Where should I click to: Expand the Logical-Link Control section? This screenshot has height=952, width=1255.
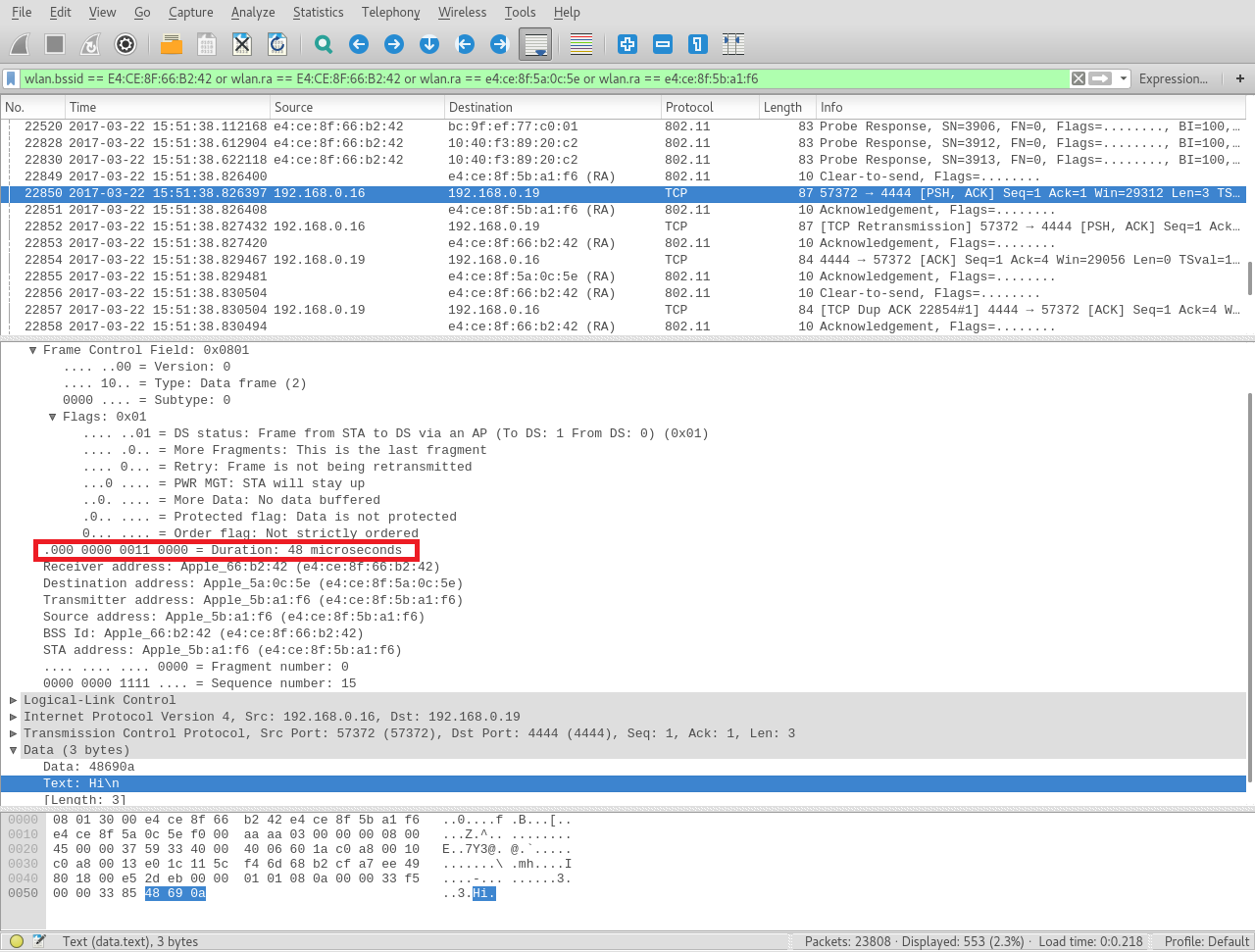click(14, 700)
